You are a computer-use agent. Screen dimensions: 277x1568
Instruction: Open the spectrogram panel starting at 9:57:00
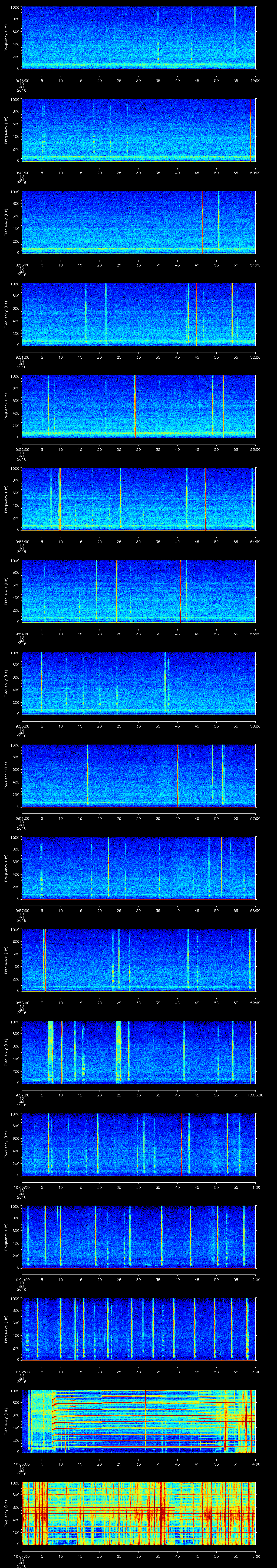138,868
